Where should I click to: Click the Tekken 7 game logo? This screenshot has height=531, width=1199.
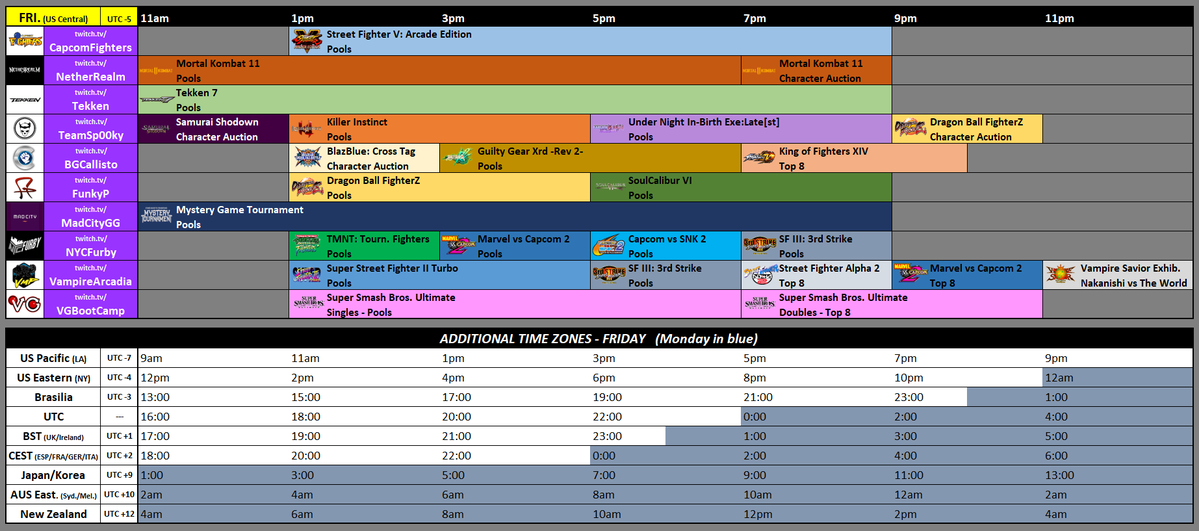coord(157,99)
